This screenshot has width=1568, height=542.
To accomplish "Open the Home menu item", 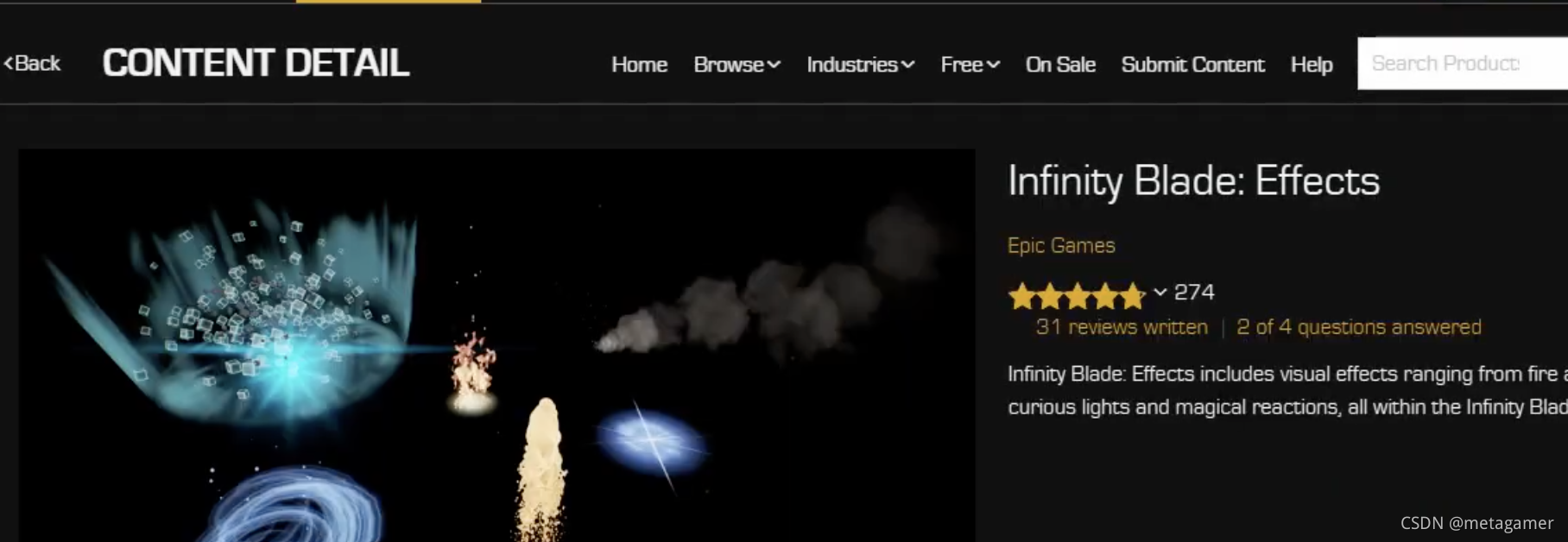I will (639, 65).
